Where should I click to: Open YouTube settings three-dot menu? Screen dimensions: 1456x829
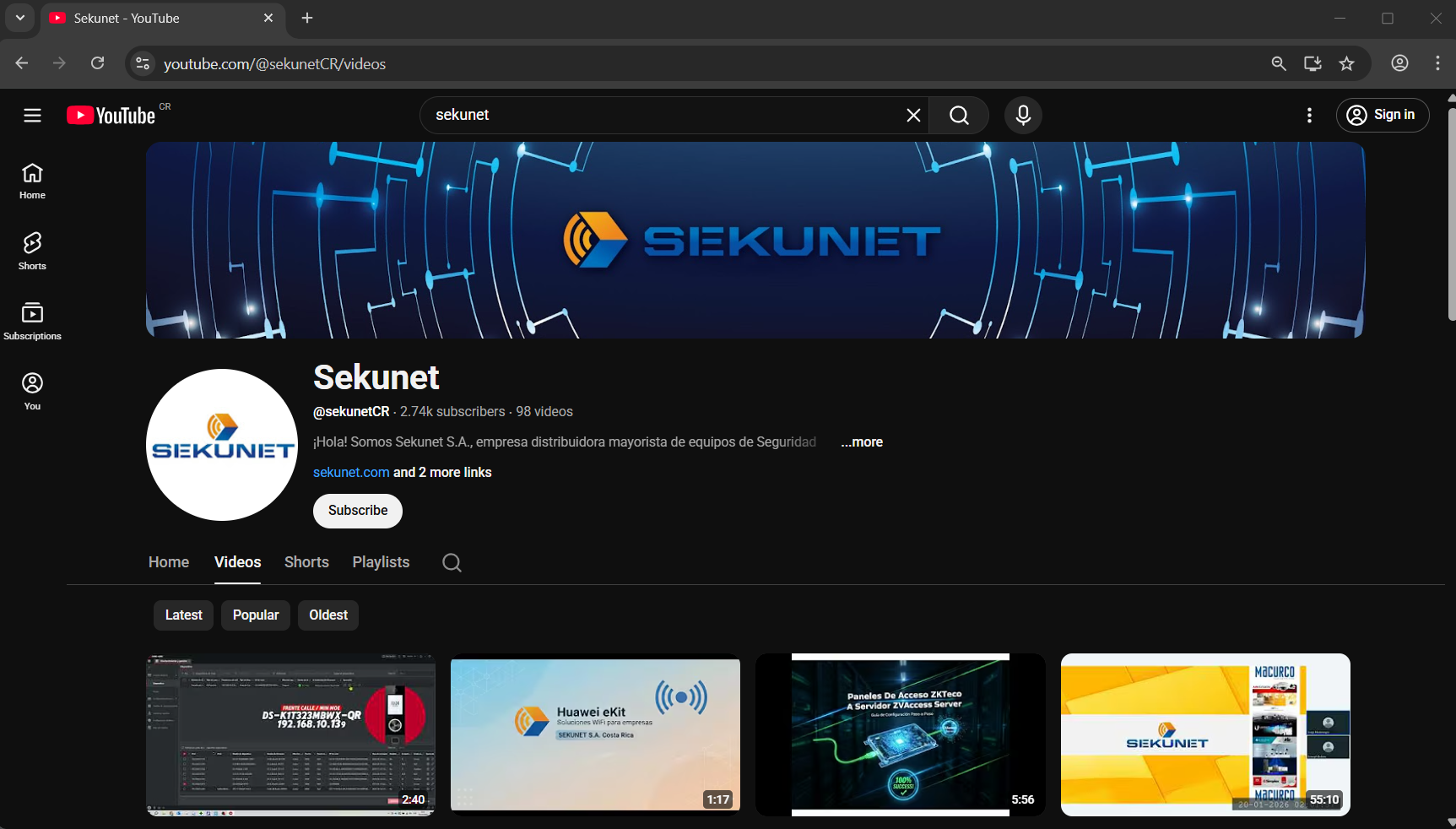coord(1309,116)
